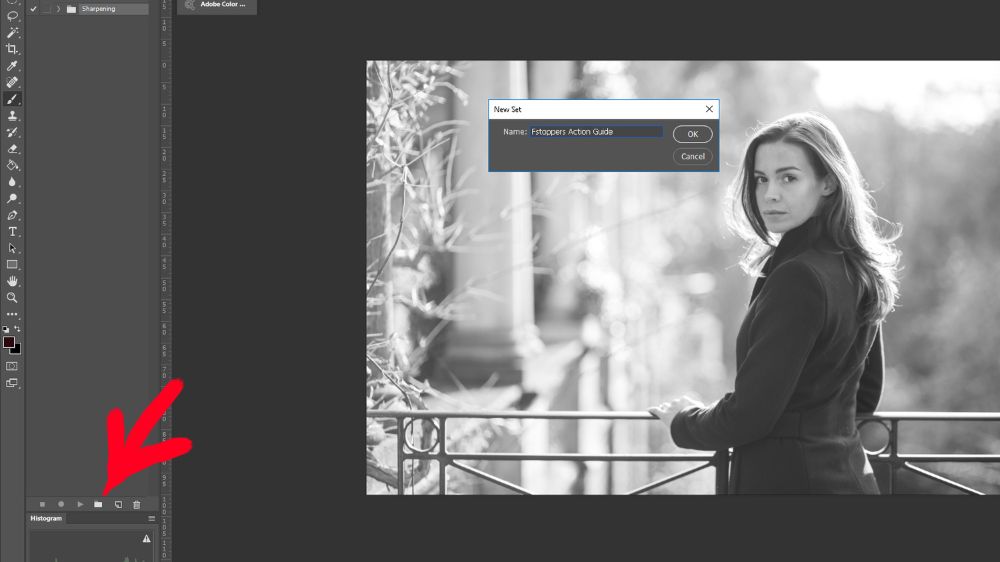
Task: Select the Blur tool
Action: (x=12, y=182)
